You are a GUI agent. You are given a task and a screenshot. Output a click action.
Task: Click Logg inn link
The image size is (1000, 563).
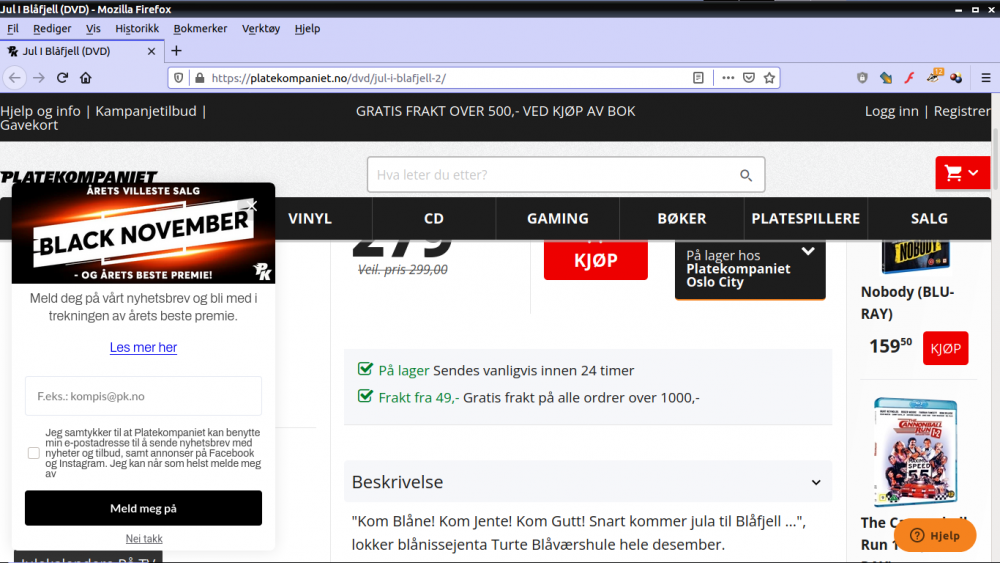point(892,111)
